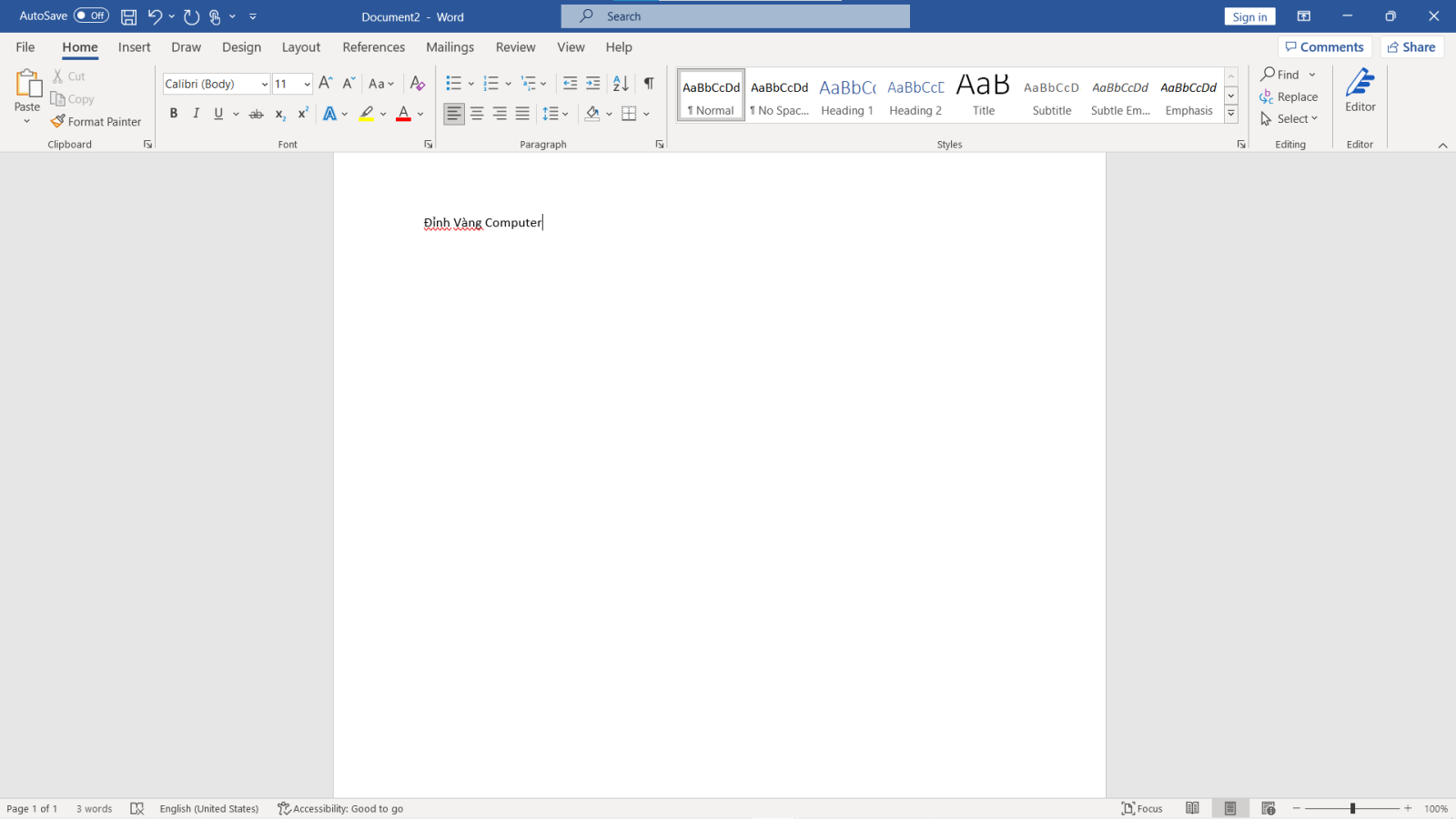
Task: Click zoom out minus button
Action: pyautogui.click(x=1297, y=808)
